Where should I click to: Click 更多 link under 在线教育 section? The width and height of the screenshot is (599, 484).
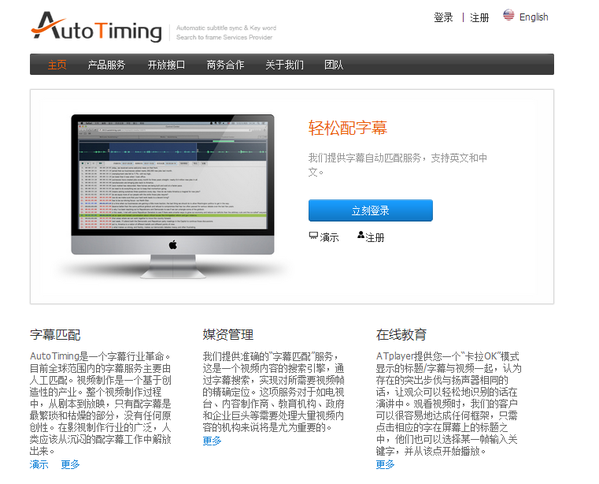pyautogui.click(x=385, y=464)
